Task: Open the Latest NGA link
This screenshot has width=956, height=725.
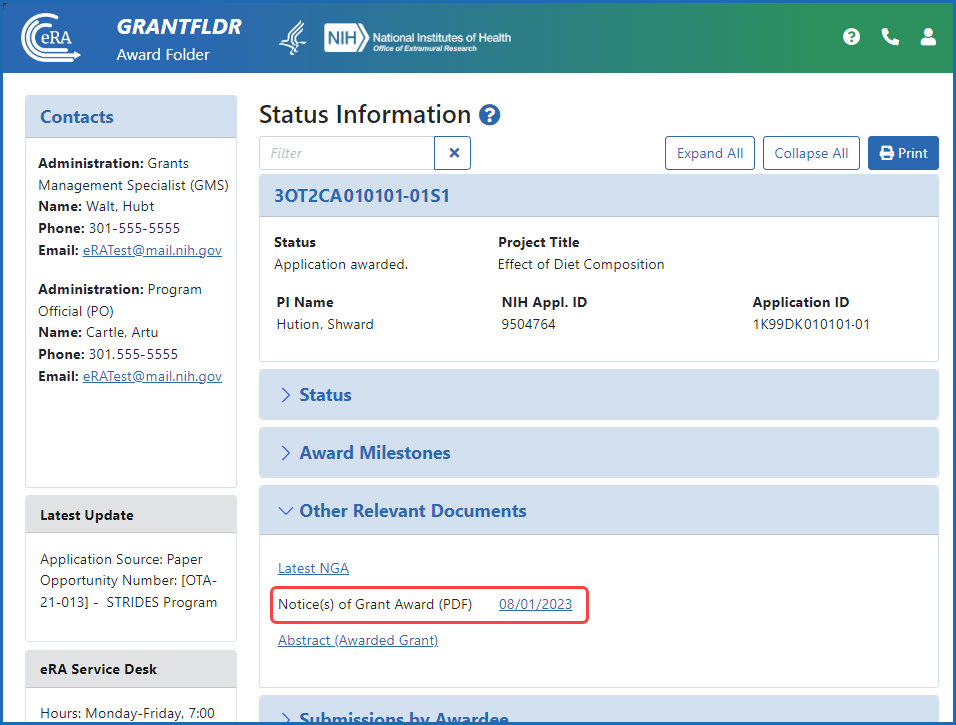Action: (313, 568)
